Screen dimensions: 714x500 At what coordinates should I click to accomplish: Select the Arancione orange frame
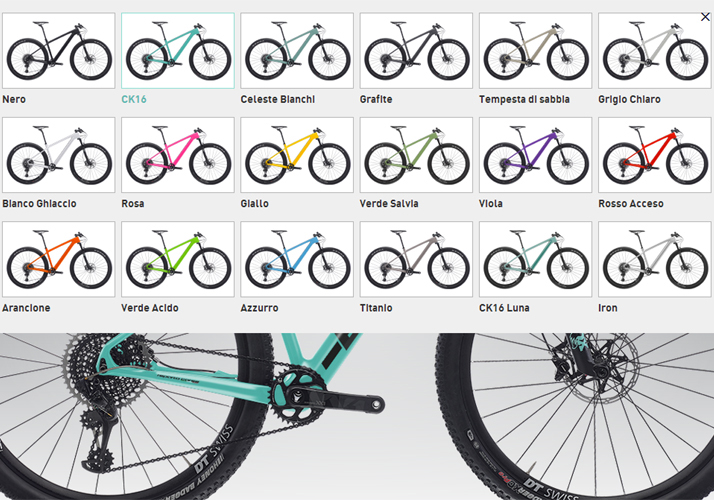click(59, 259)
